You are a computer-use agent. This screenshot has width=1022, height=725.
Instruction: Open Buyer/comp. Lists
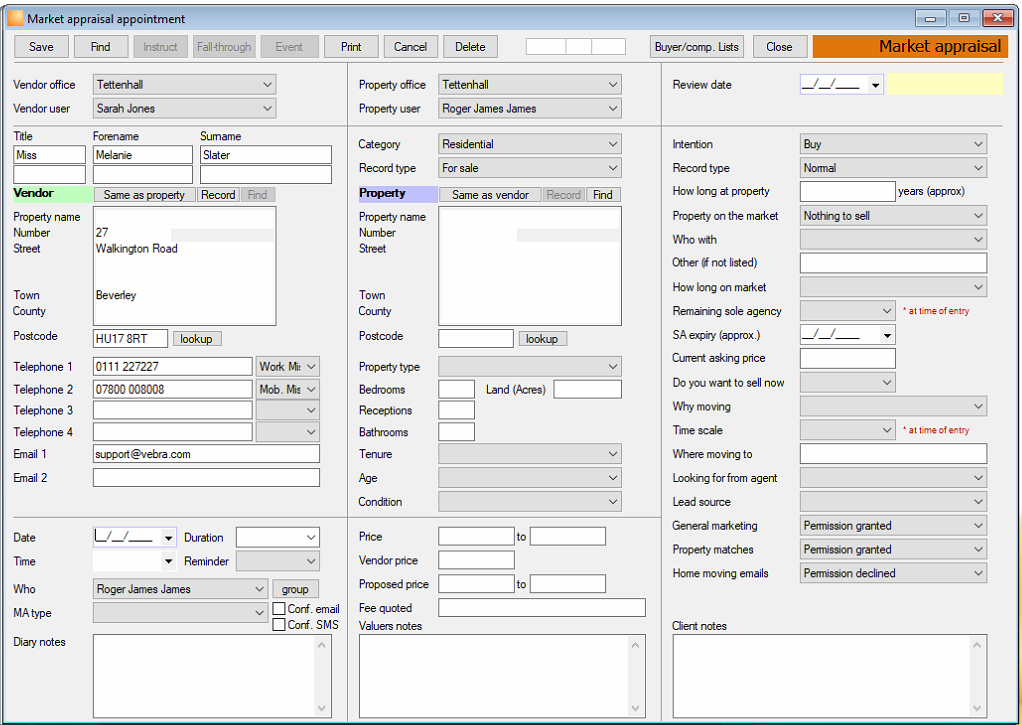point(697,47)
